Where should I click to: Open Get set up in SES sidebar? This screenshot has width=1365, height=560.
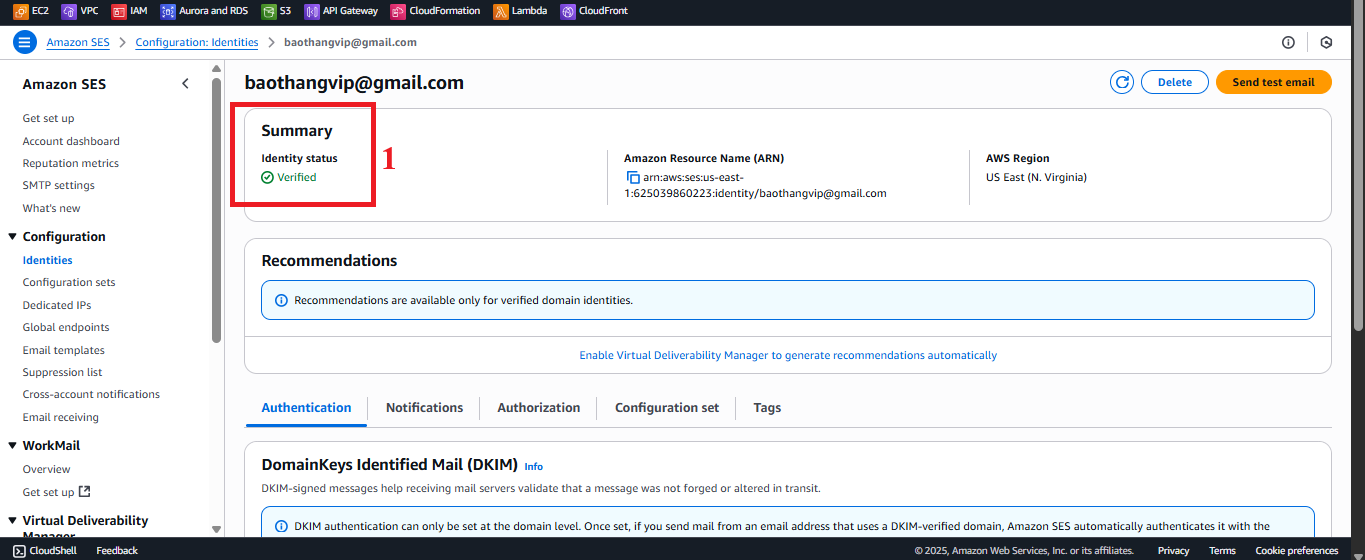point(48,118)
